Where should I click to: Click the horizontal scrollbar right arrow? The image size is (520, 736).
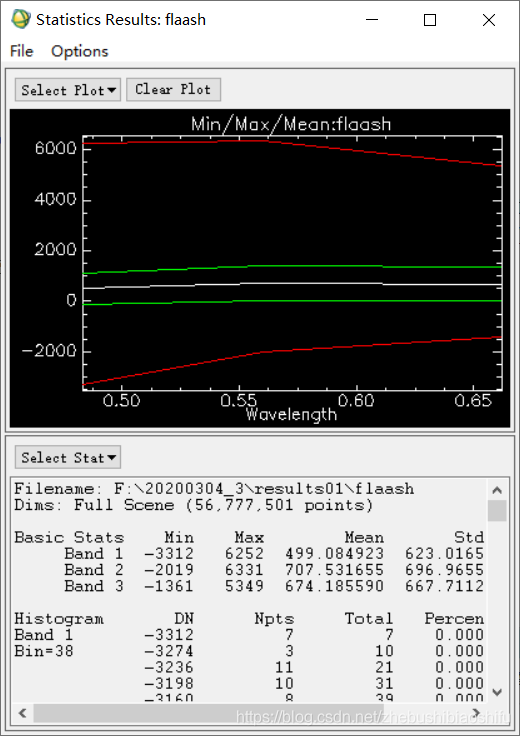[476, 713]
